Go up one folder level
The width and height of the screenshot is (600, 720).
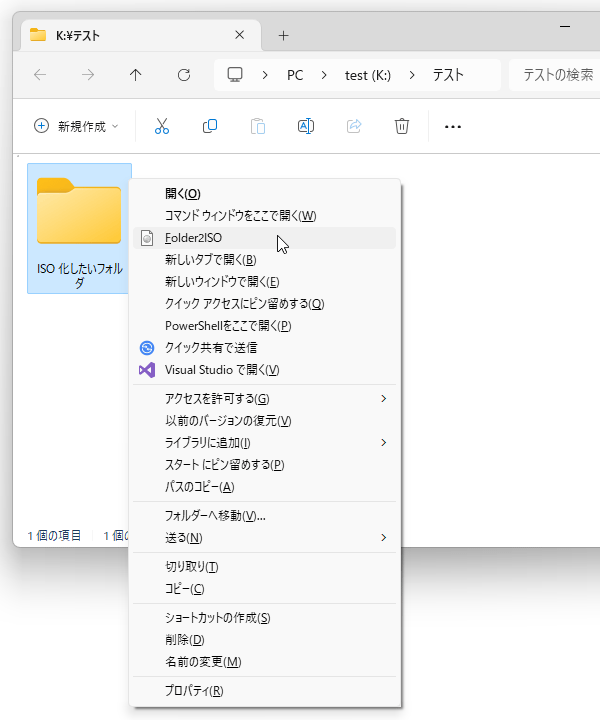(x=135, y=75)
